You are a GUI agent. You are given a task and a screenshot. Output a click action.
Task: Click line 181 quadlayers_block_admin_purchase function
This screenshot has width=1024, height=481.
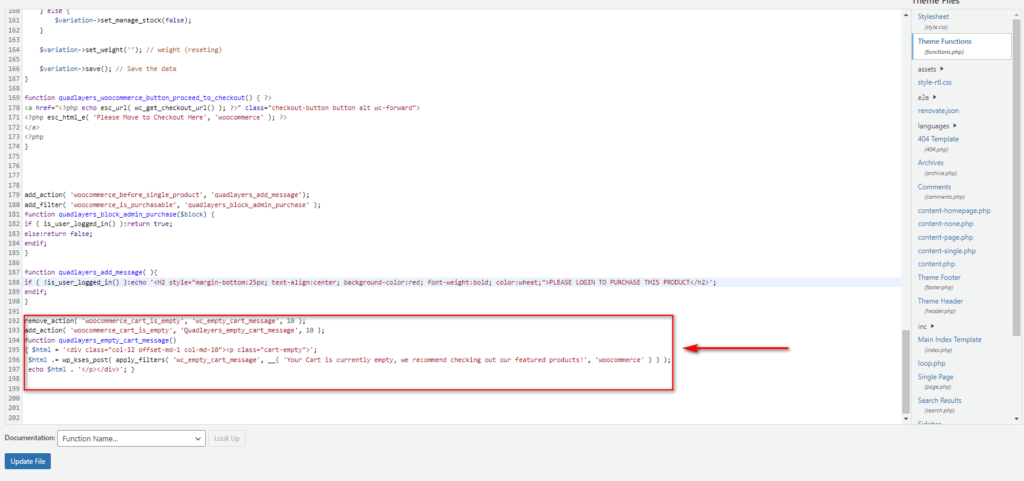click(x=120, y=214)
